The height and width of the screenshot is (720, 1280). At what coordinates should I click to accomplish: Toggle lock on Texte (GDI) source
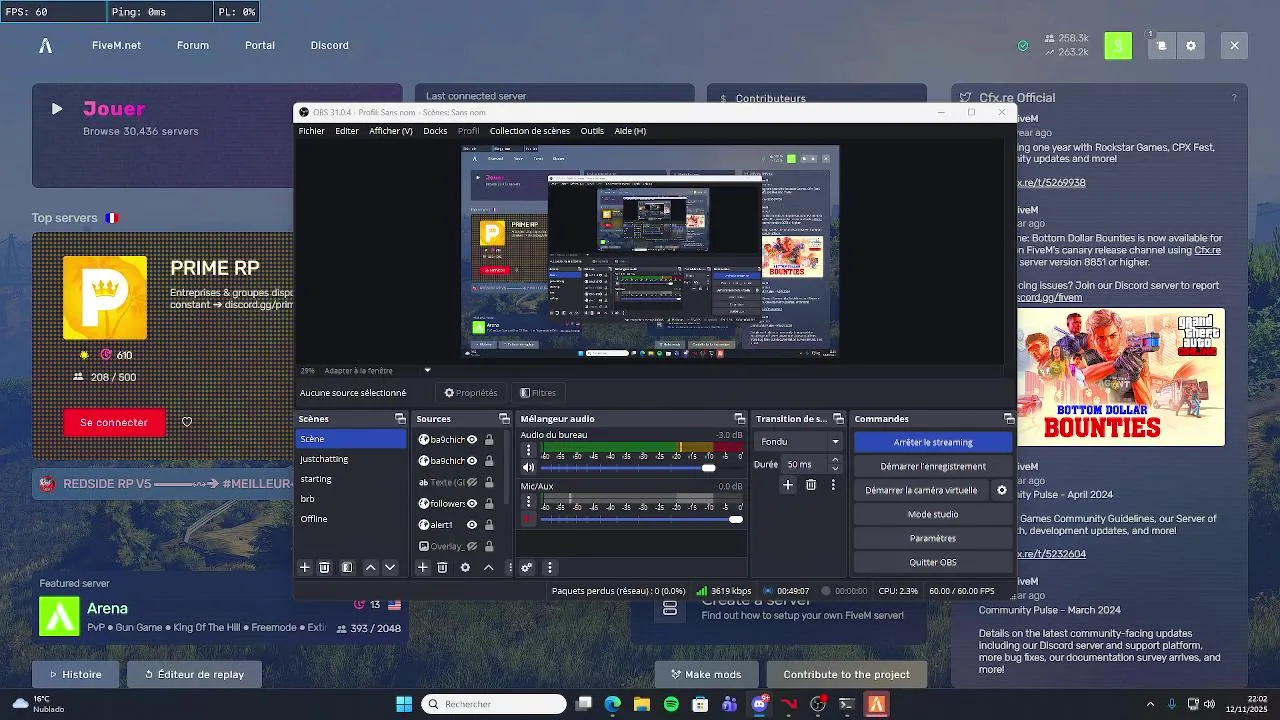(x=489, y=482)
